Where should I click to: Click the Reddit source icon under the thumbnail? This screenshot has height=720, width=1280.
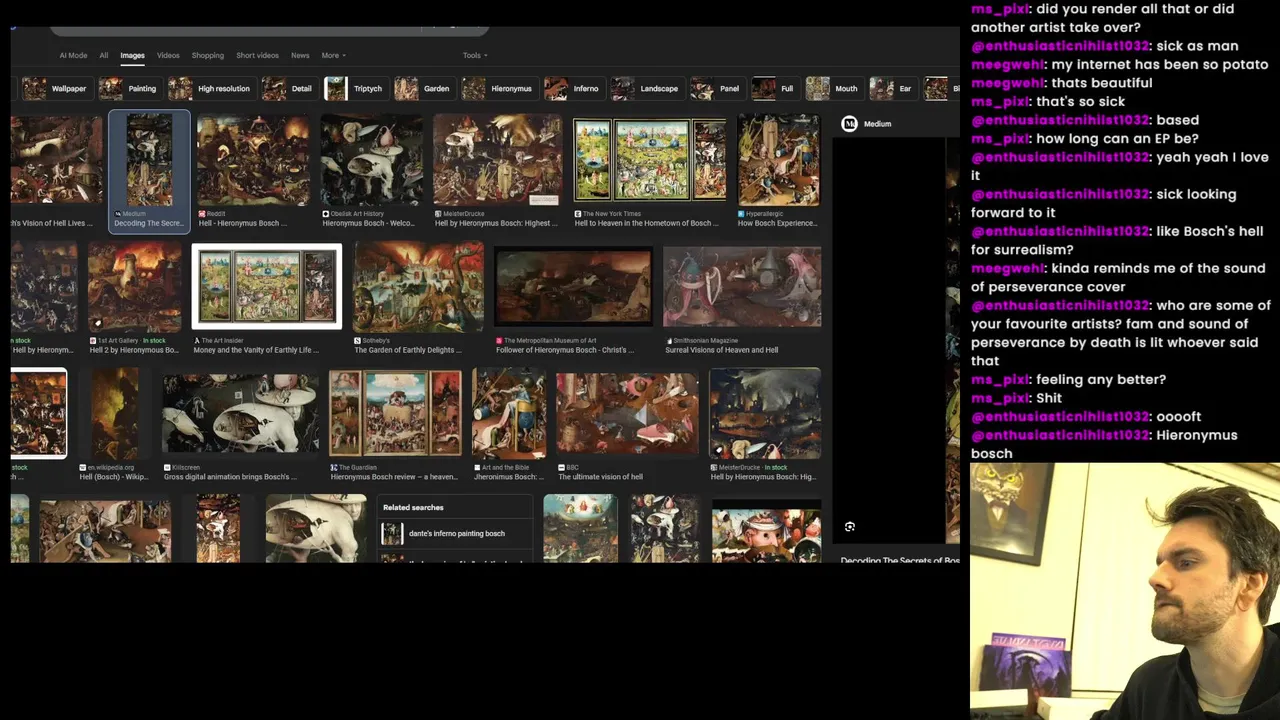point(202,214)
